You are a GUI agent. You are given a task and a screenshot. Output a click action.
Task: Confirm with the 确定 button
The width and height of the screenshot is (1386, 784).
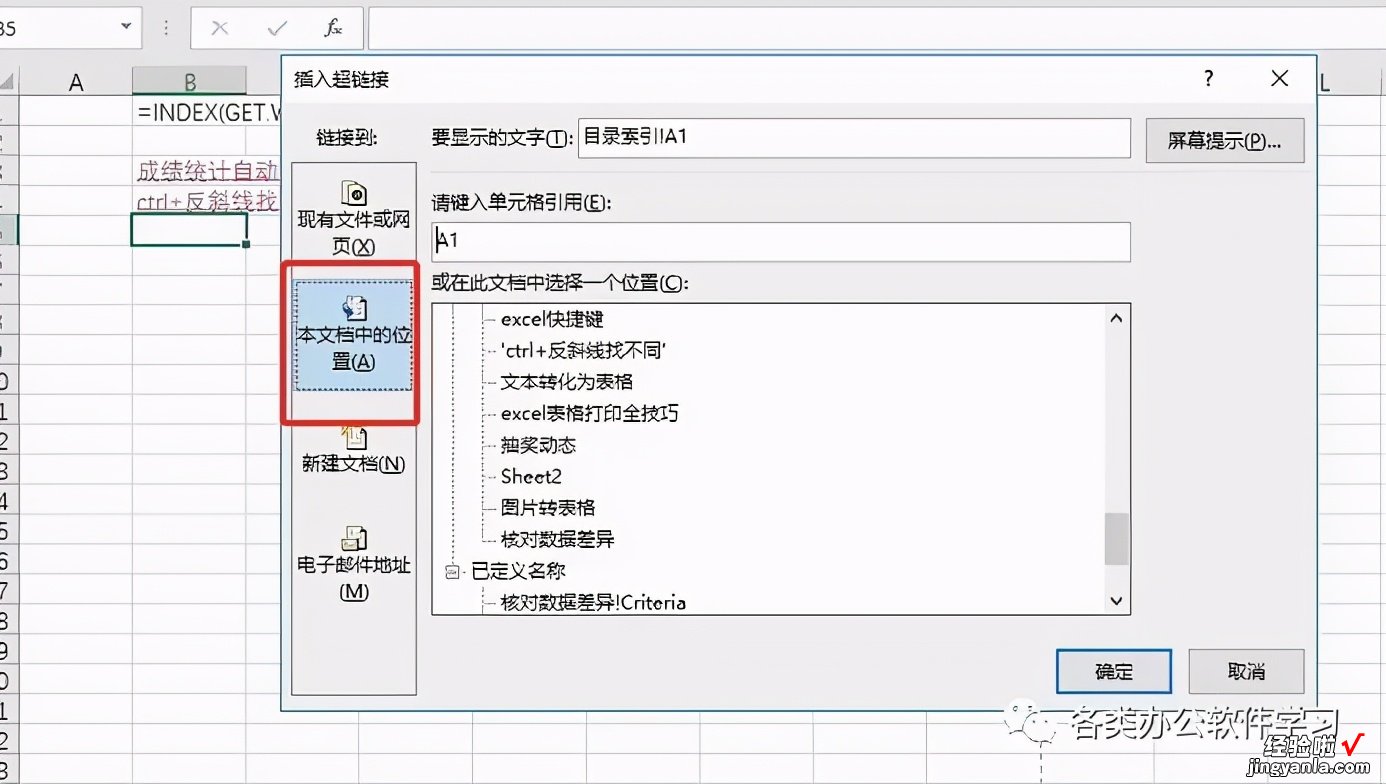[1113, 671]
